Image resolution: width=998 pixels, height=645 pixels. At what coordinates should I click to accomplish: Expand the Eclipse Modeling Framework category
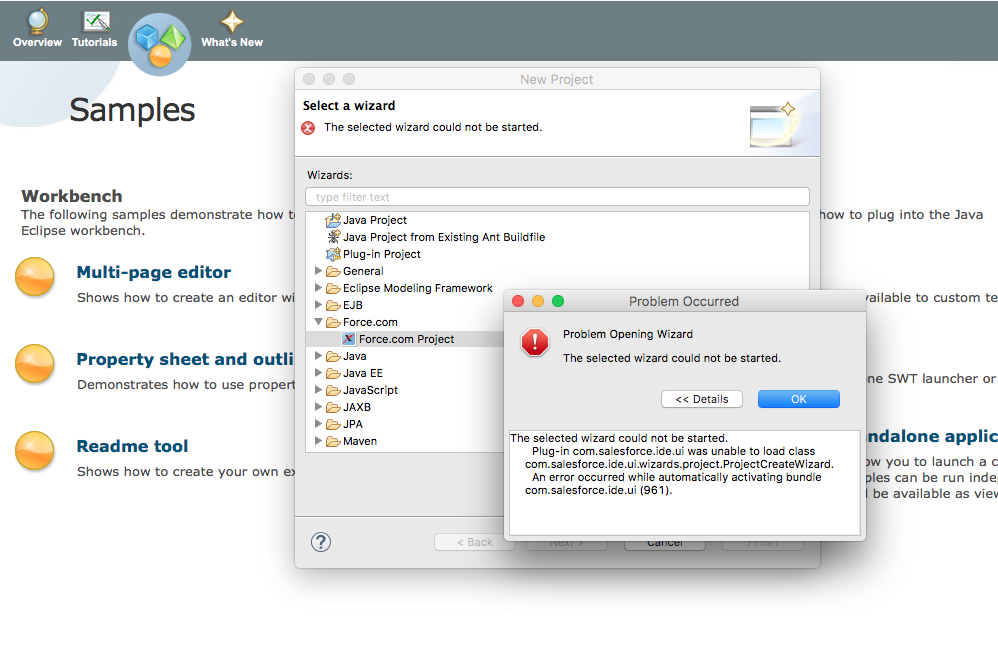point(318,288)
